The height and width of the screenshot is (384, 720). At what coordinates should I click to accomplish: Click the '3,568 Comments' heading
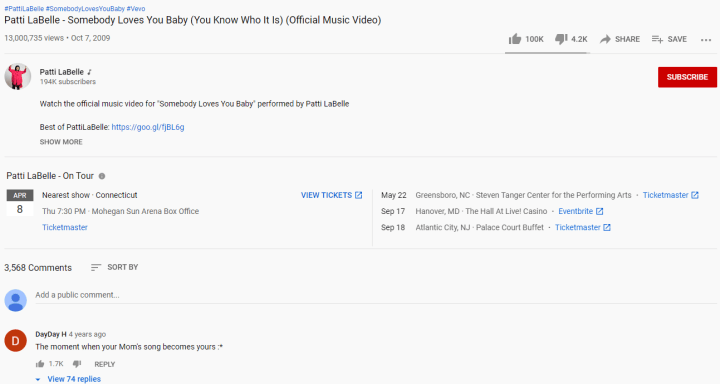click(x=38, y=268)
